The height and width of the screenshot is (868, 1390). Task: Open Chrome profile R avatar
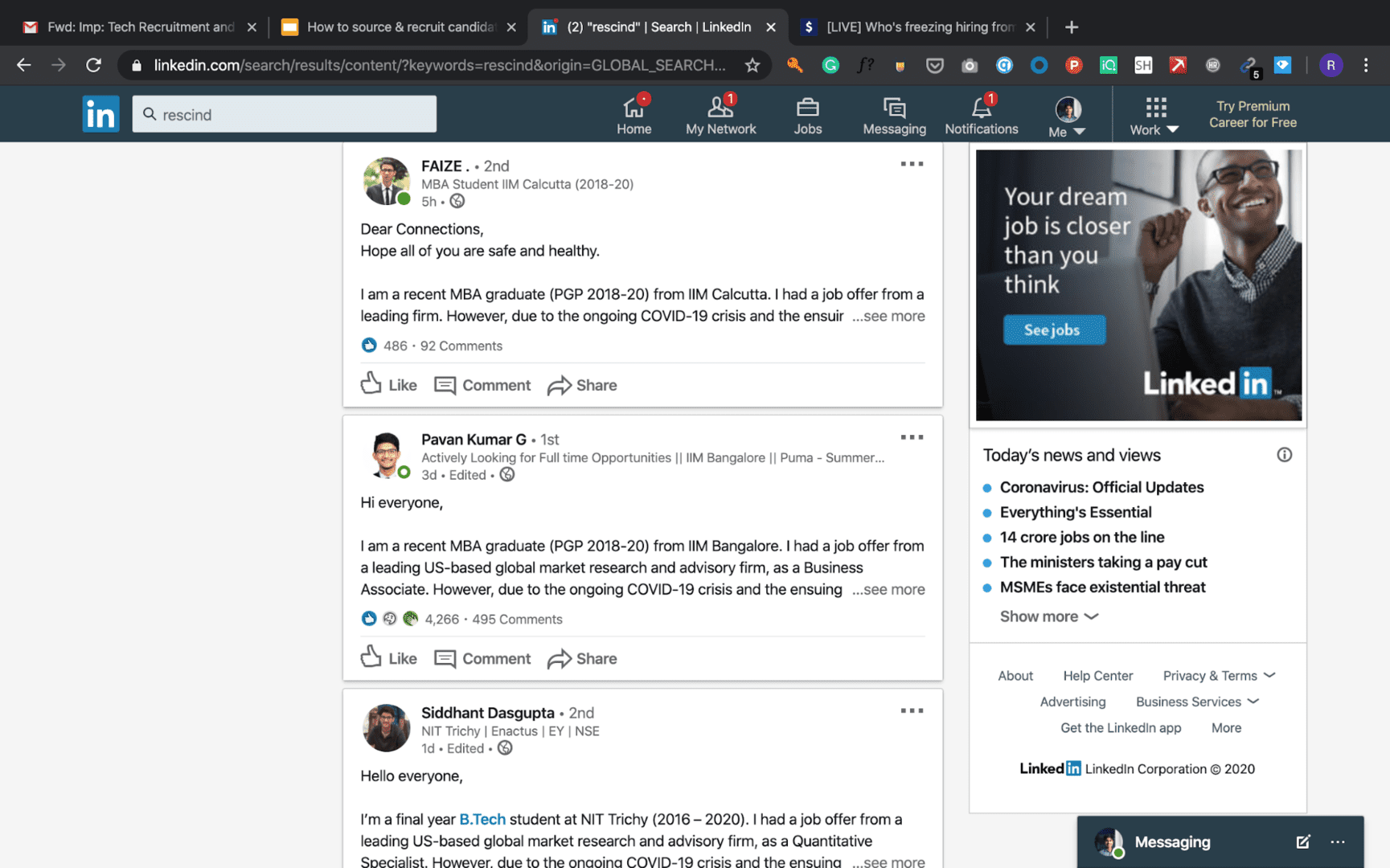click(1331, 65)
